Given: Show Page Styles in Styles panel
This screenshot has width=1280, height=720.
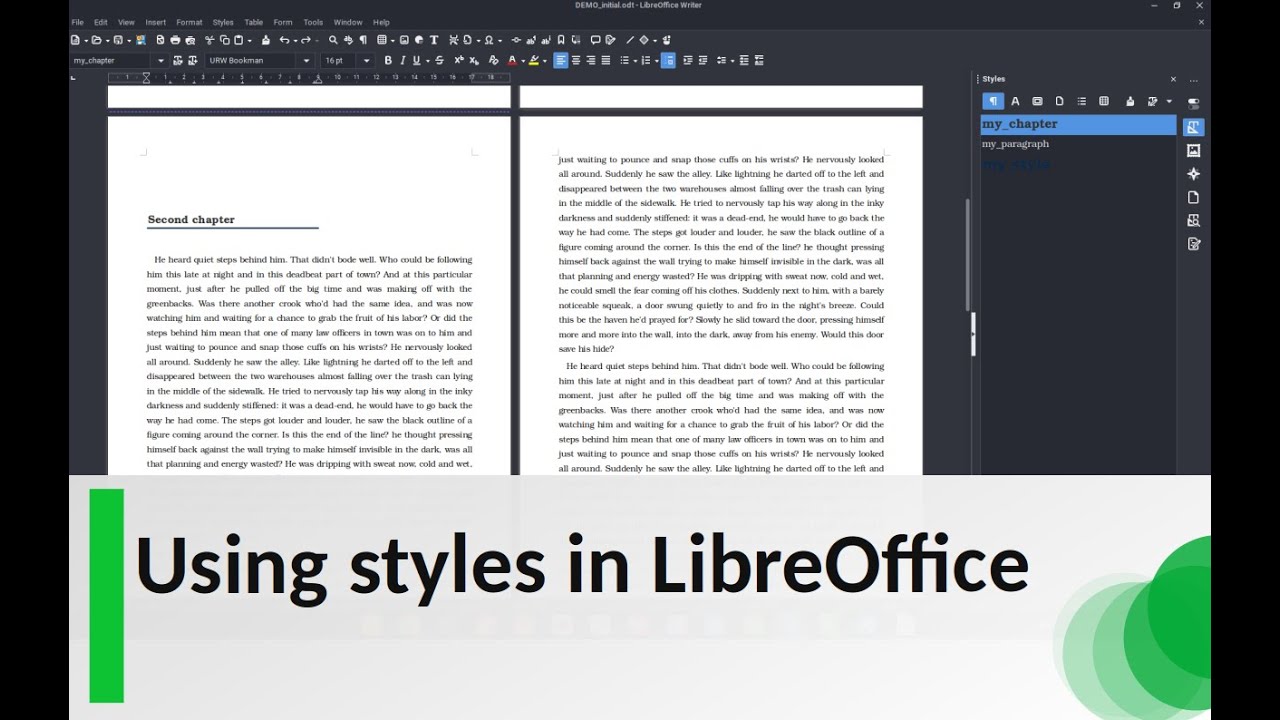Looking at the screenshot, I should point(1059,101).
